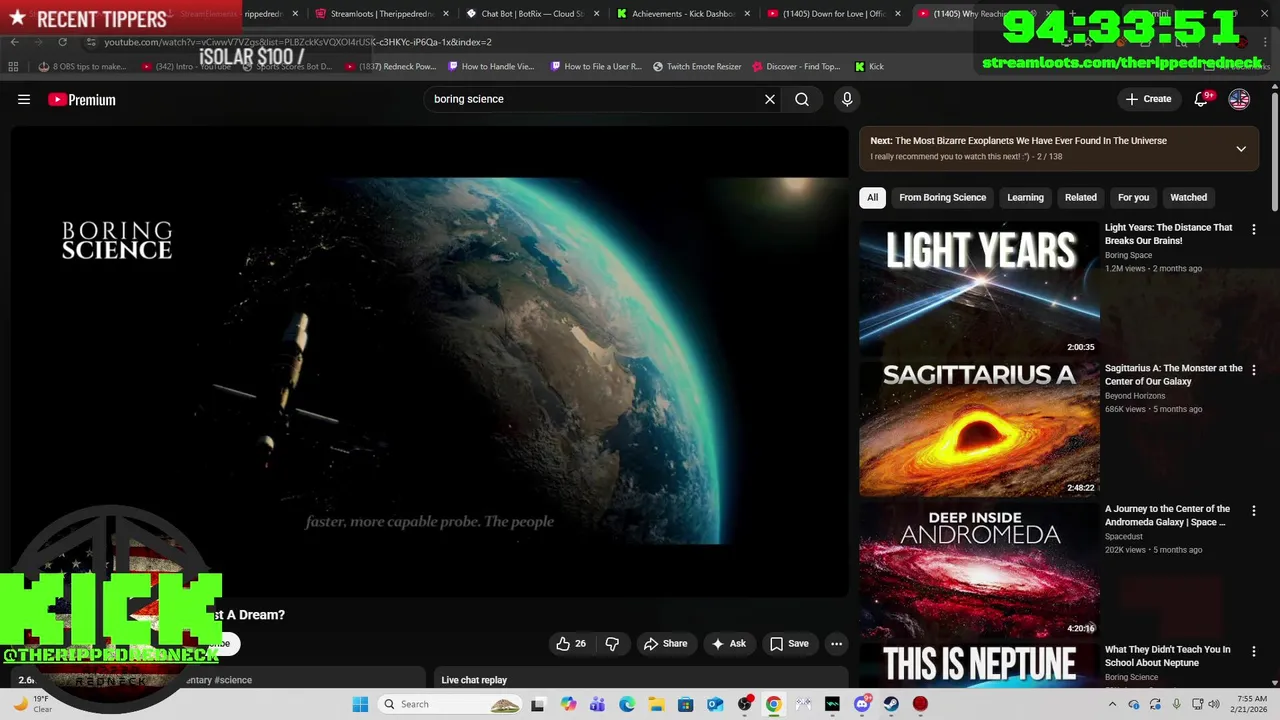Open 'What They Didn't Teach You' title link

click(1167, 656)
